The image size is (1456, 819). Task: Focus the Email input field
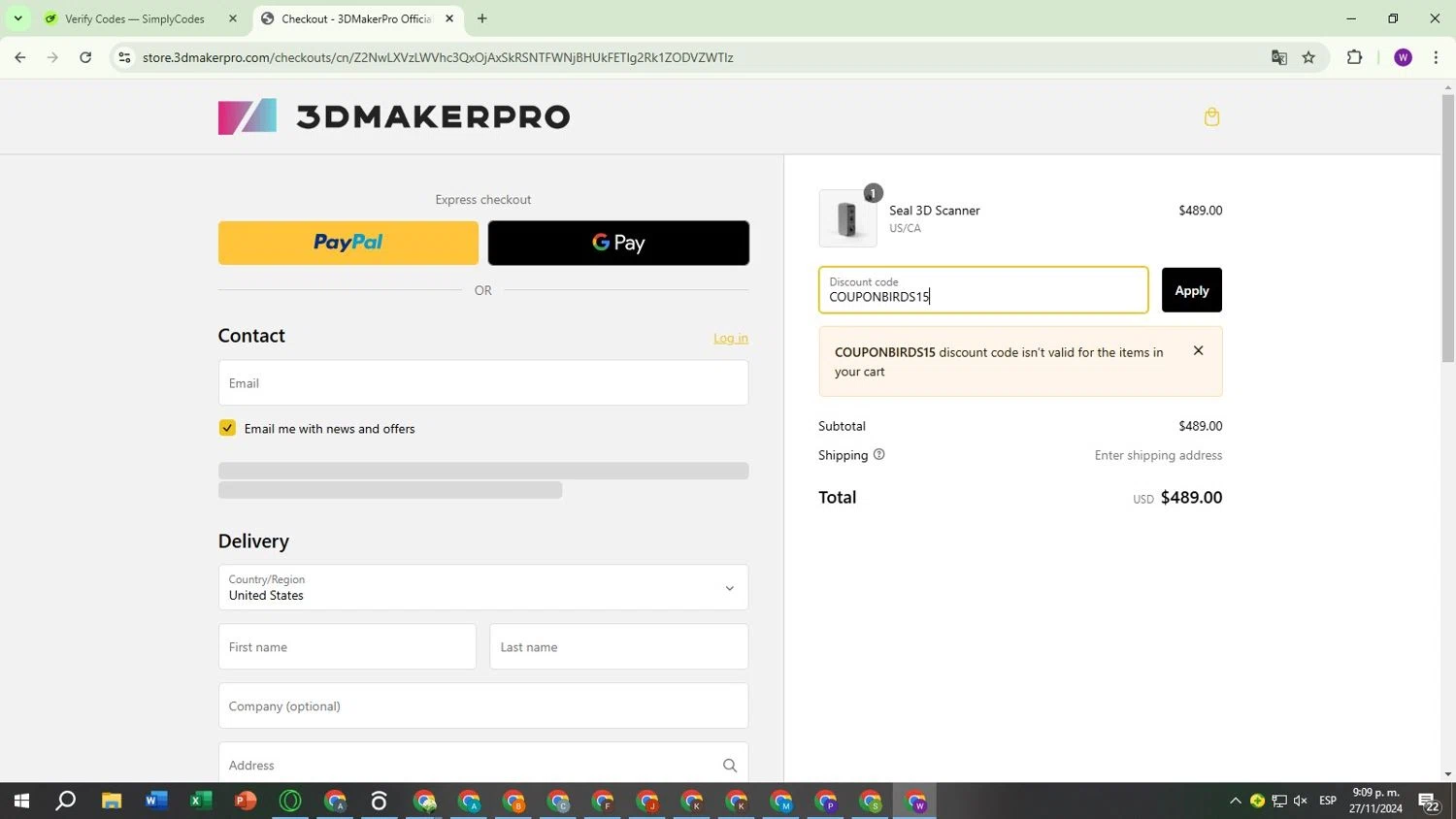click(x=483, y=383)
